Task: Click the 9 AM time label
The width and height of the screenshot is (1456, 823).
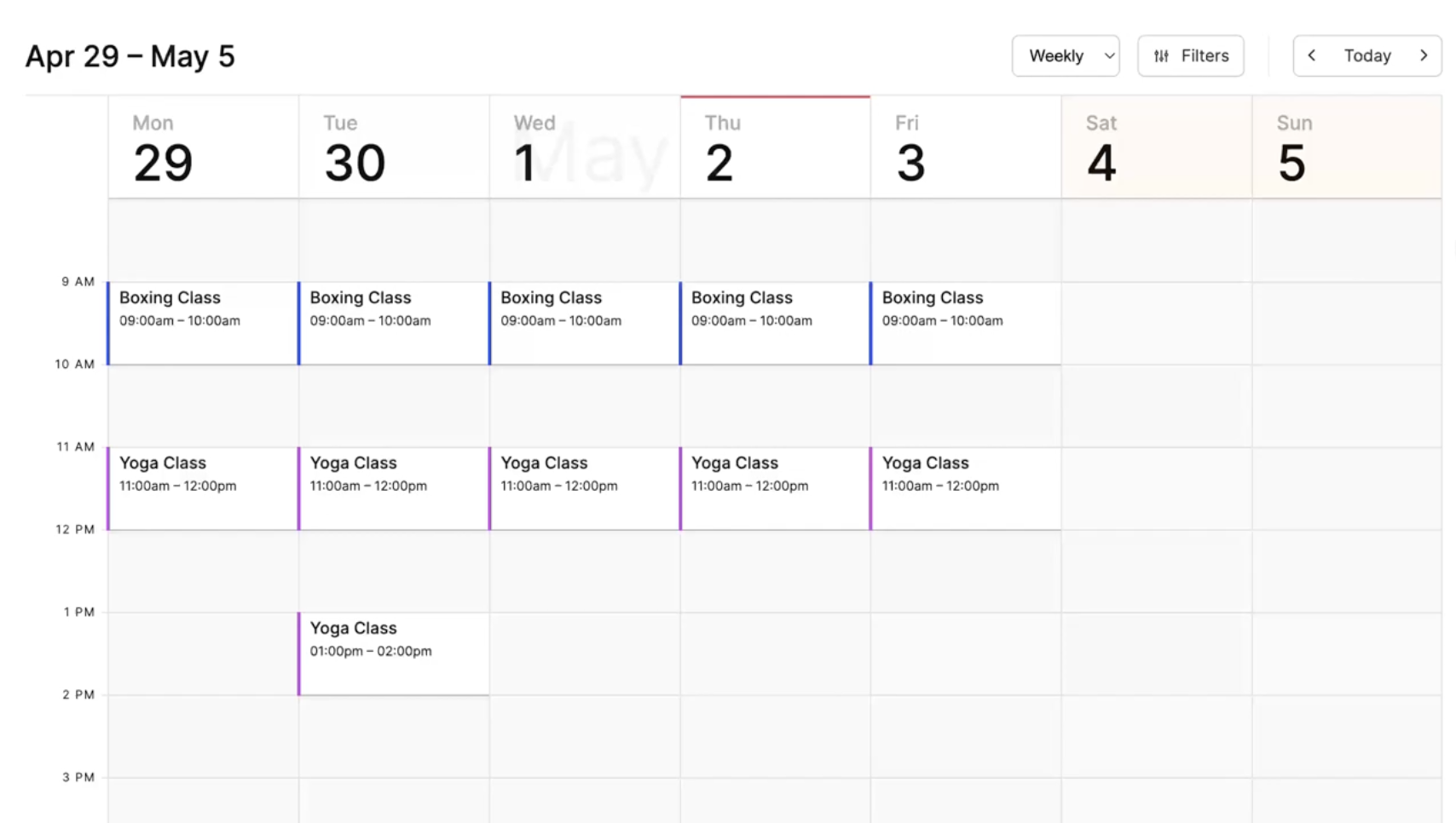Action: 78,281
